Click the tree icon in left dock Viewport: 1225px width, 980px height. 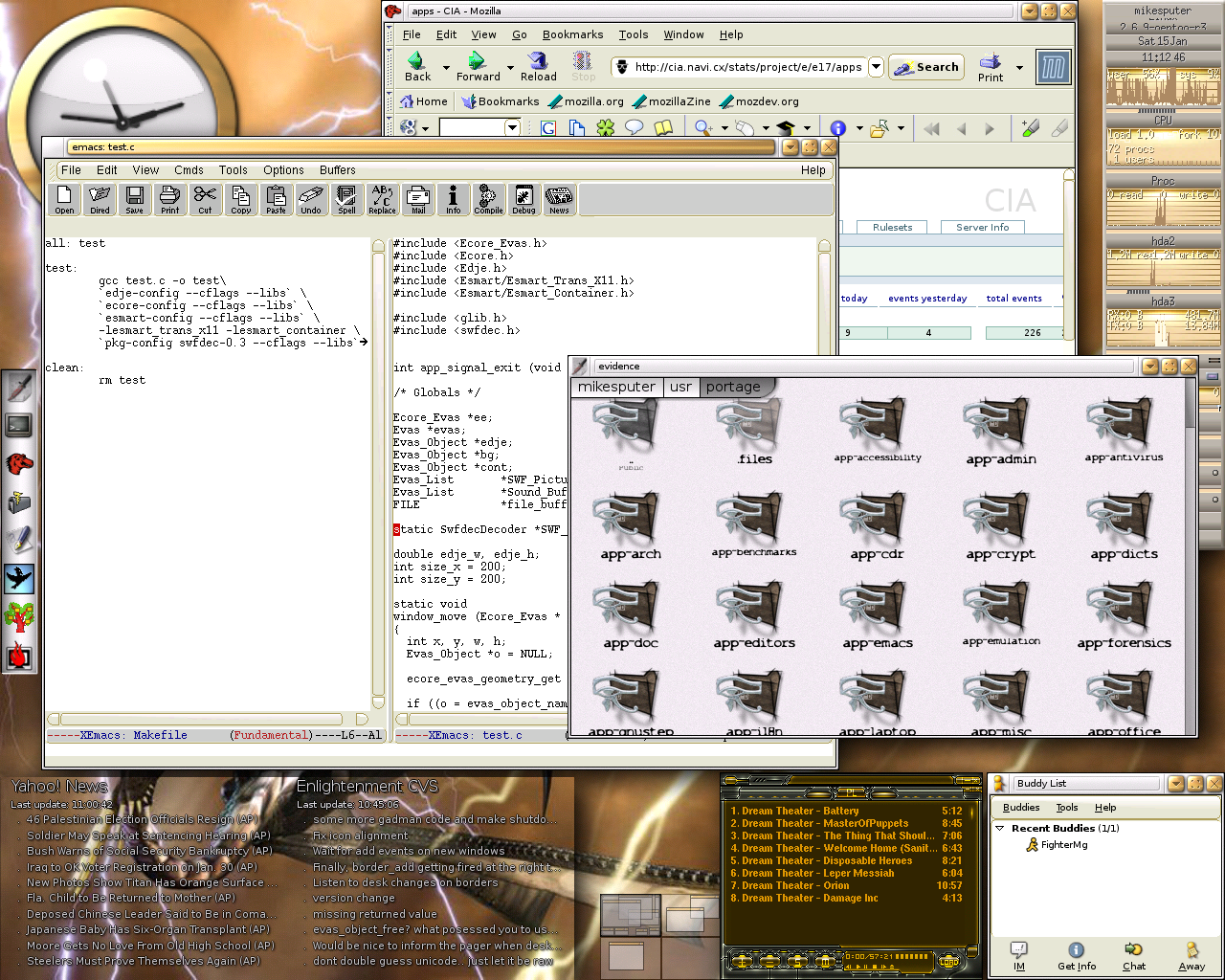coord(19,617)
